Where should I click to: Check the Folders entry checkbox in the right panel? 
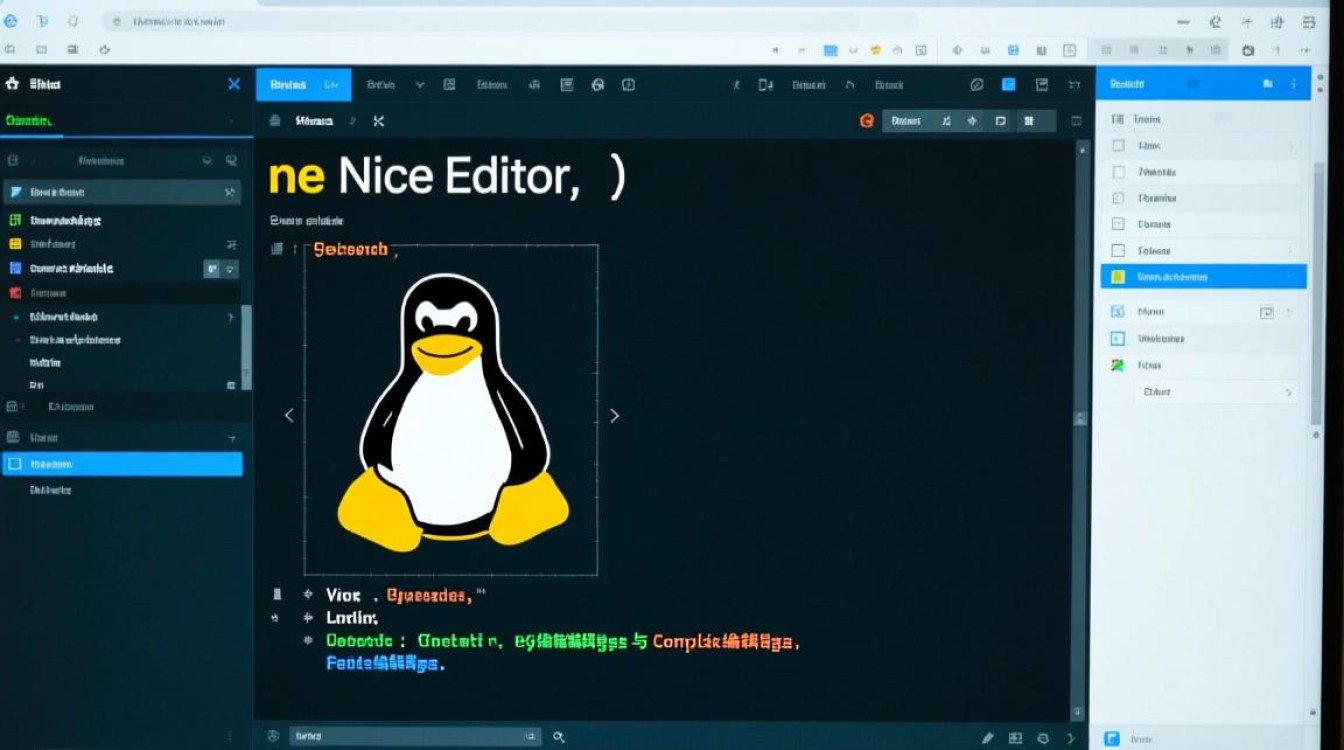click(1118, 251)
